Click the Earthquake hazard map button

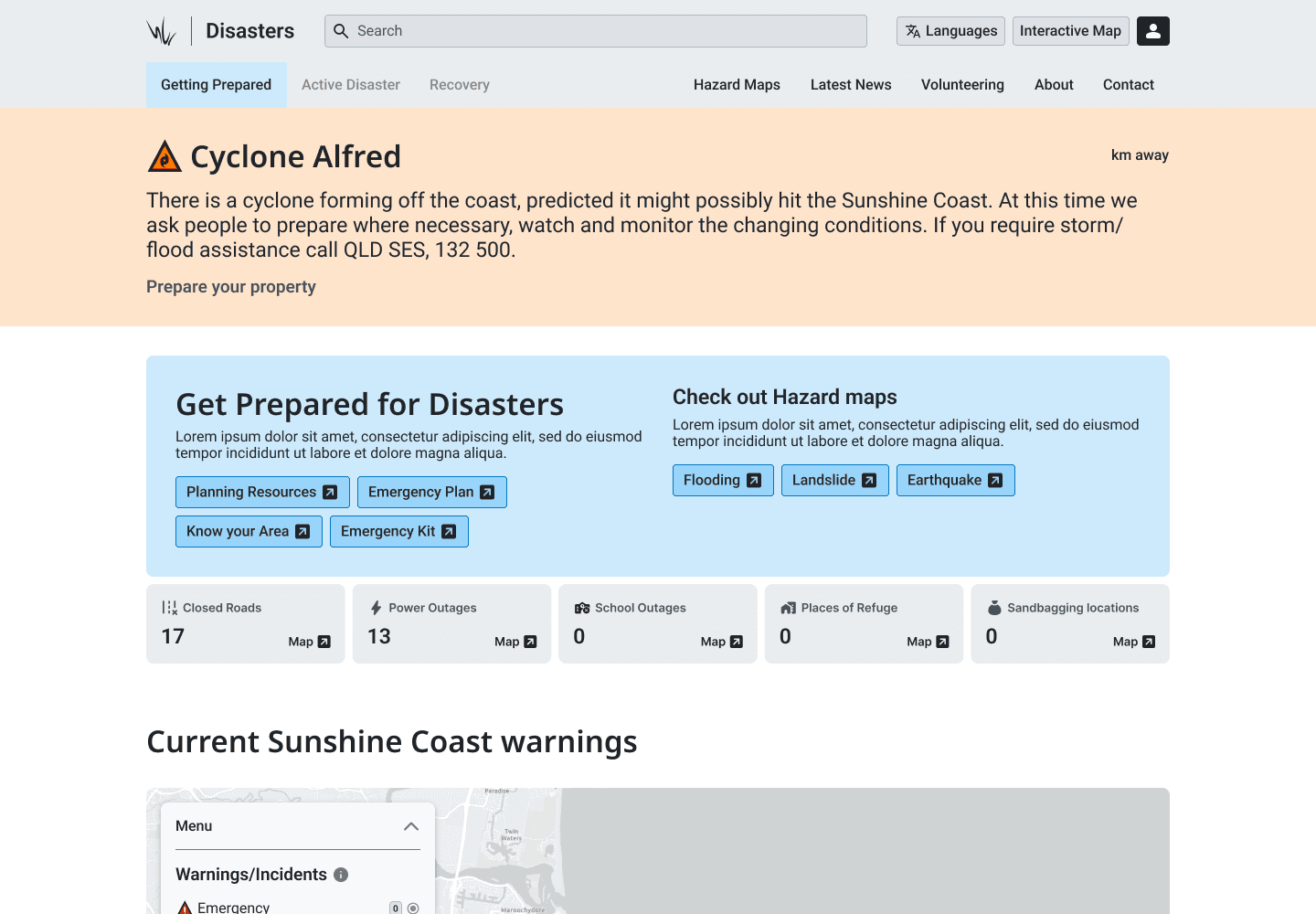click(x=955, y=480)
